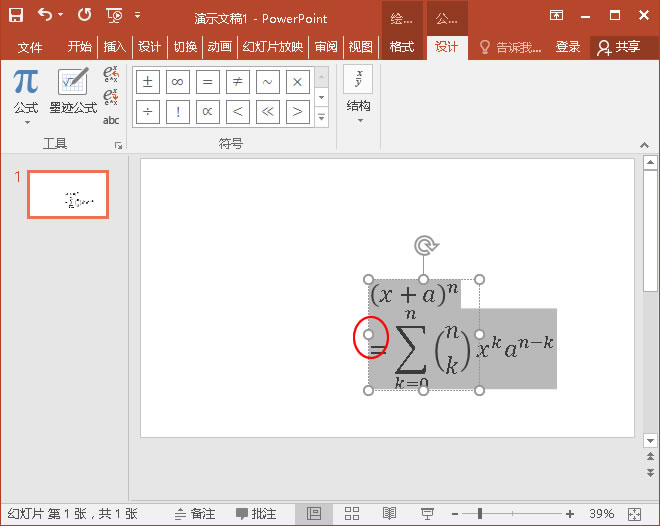Click the 共享 share button
660x526 pixels.
click(x=618, y=47)
